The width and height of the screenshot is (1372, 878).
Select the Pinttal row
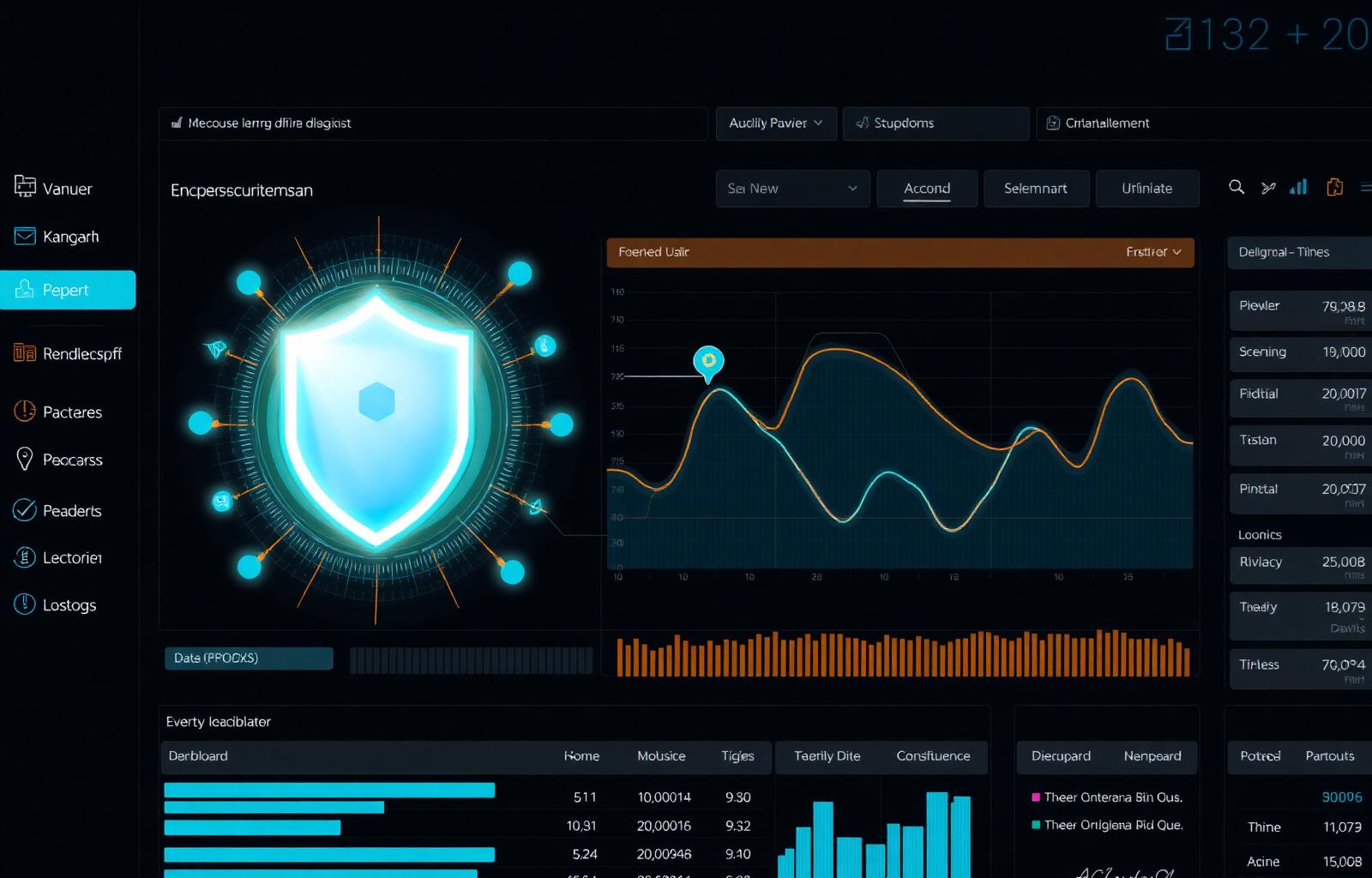1301,493
